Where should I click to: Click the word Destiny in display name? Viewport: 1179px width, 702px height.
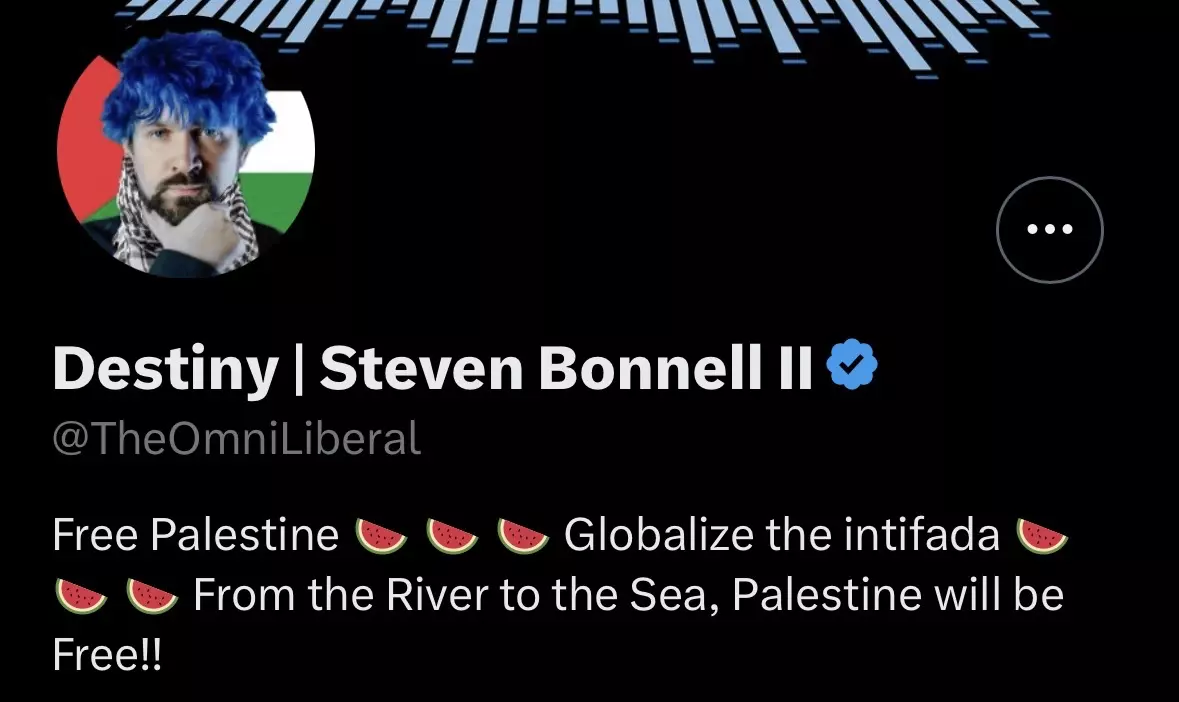[165, 370]
